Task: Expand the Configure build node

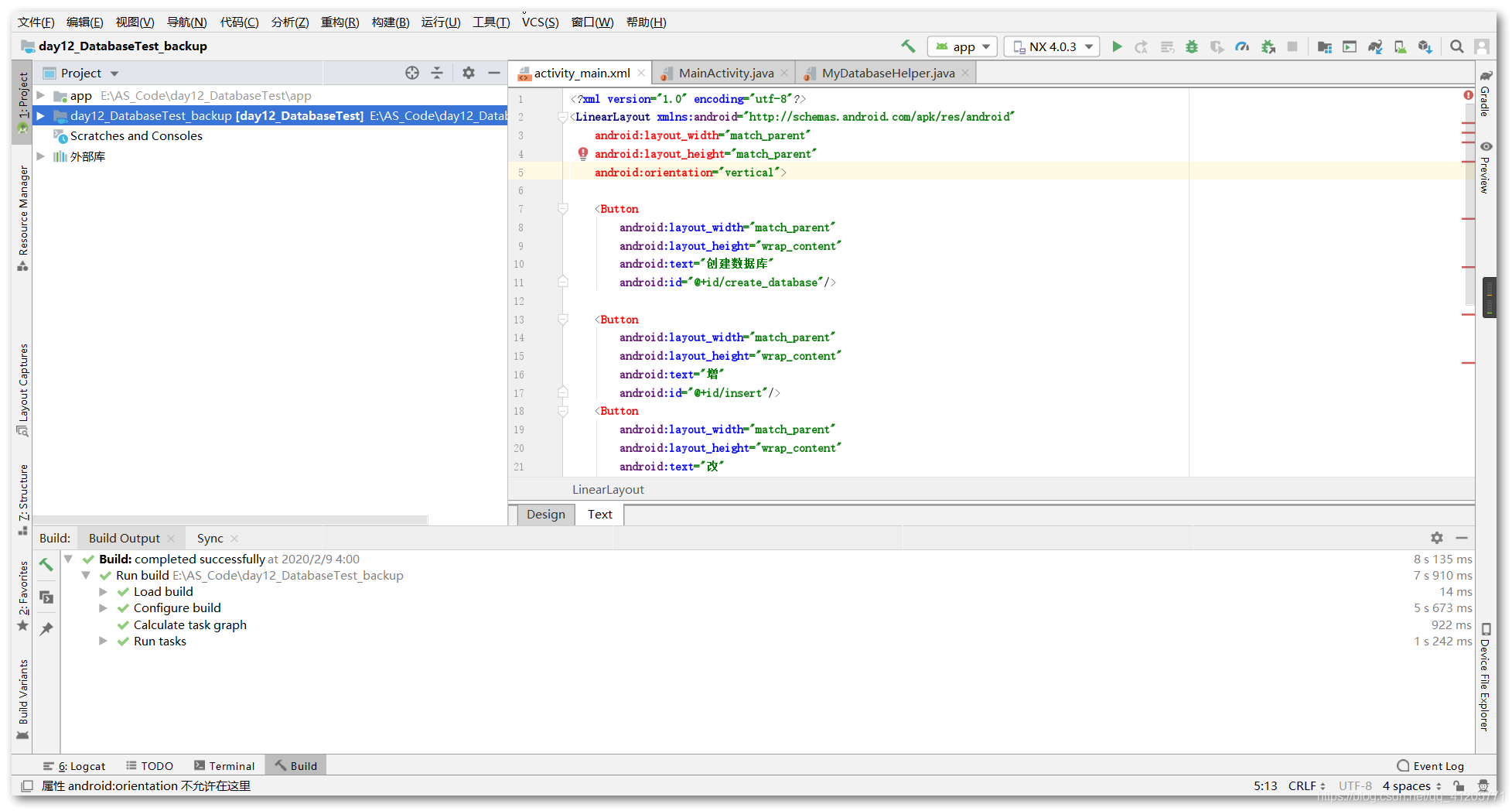Action: click(103, 608)
